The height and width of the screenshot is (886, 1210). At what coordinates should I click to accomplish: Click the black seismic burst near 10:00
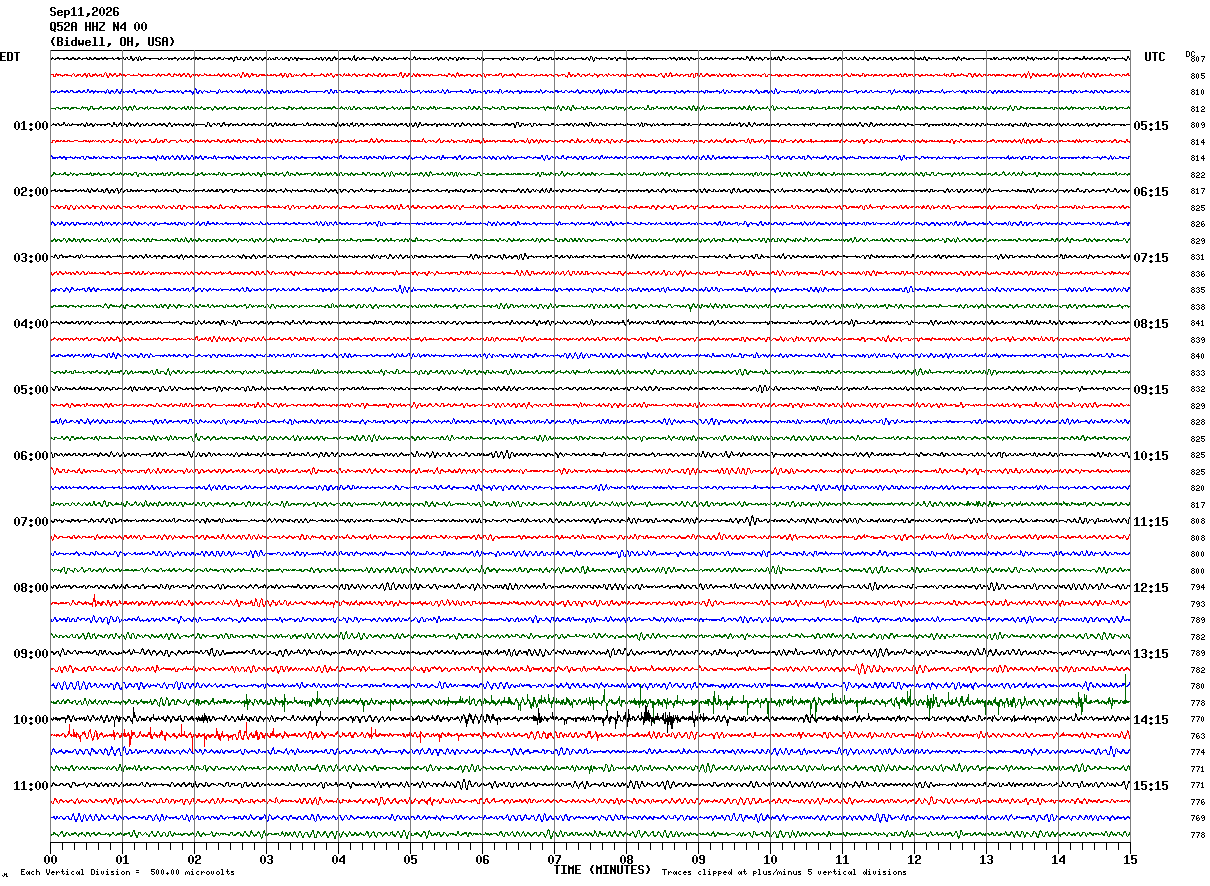point(655,717)
